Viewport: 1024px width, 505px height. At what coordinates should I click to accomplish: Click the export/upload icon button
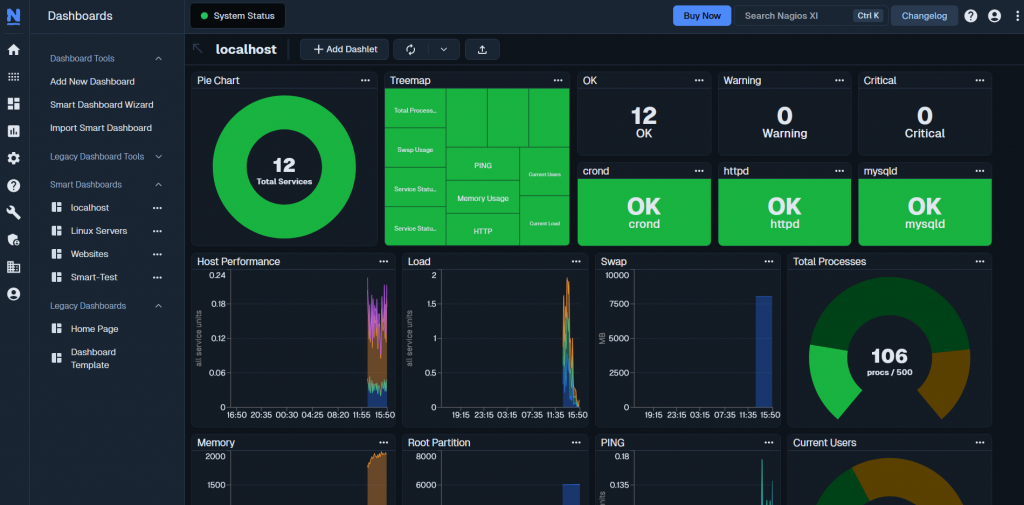coord(482,49)
